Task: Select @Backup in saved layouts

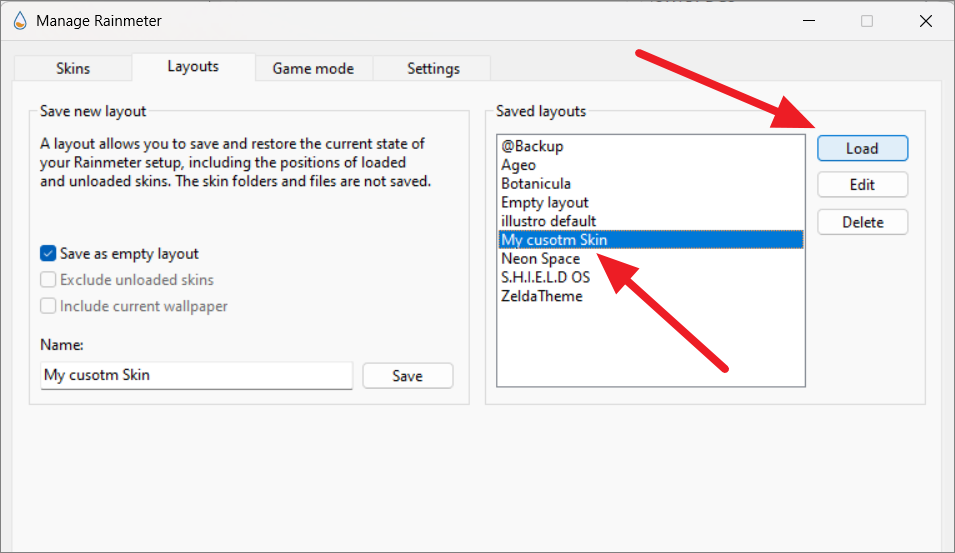Action: pyautogui.click(x=651, y=146)
